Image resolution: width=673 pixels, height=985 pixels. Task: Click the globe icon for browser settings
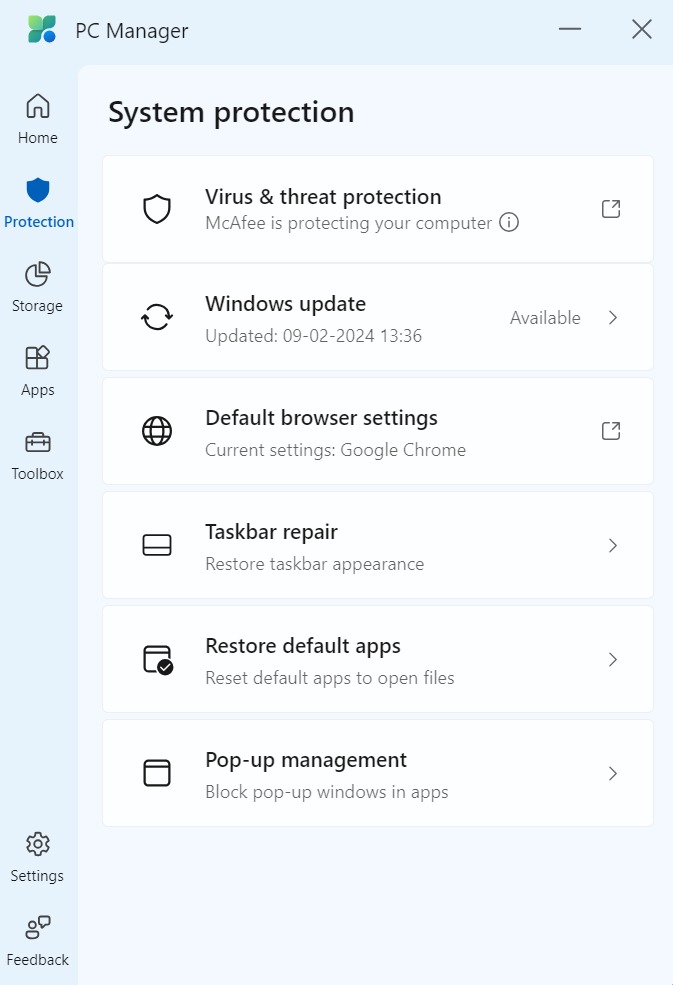[157, 431]
